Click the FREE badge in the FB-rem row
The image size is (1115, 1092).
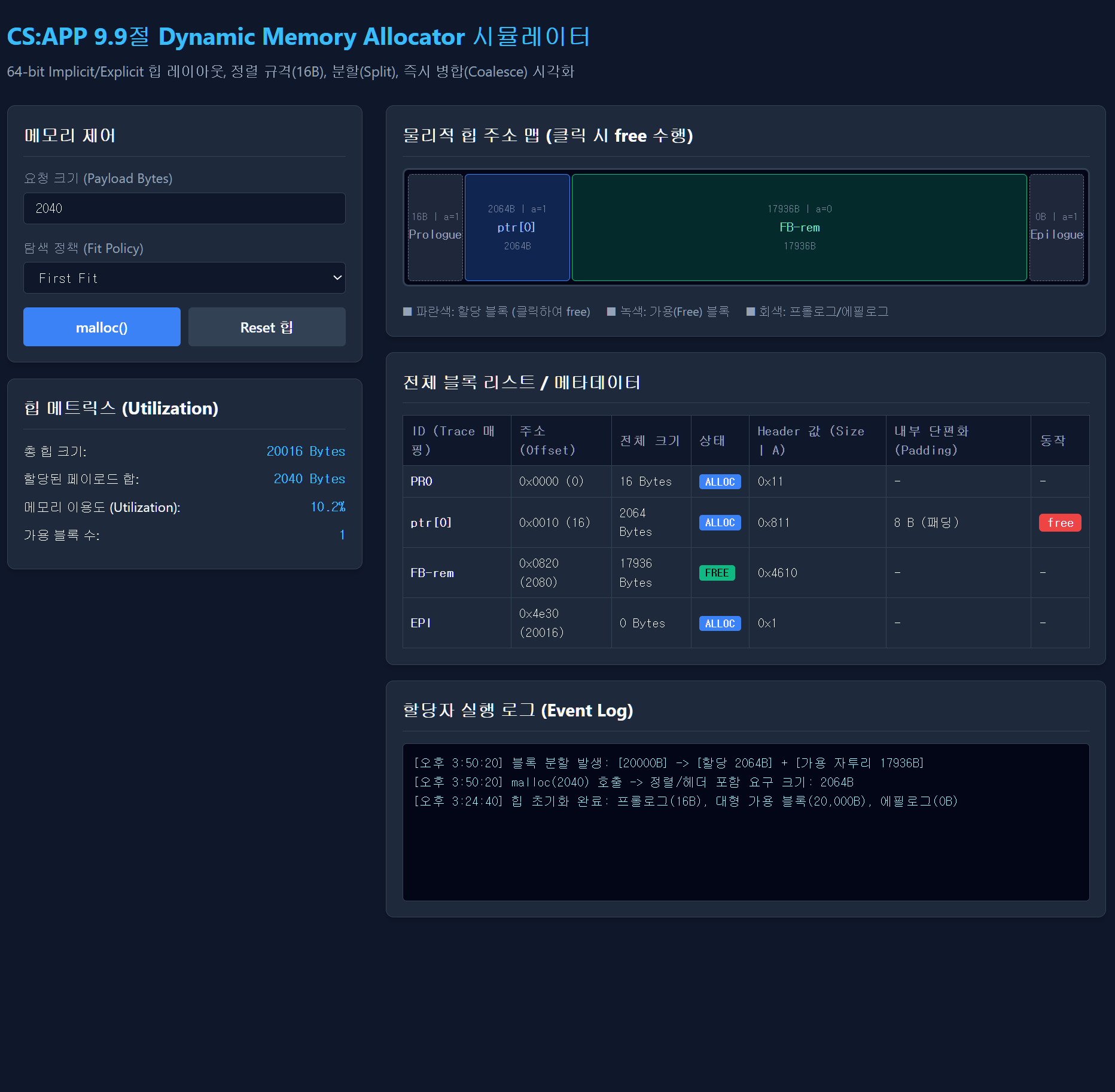pos(717,573)
